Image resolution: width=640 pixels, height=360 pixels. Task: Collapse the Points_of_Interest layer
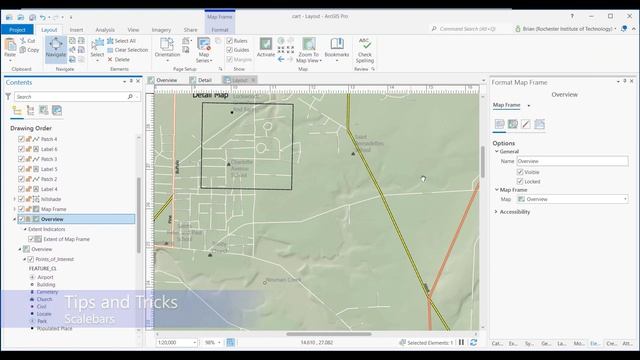24,259
